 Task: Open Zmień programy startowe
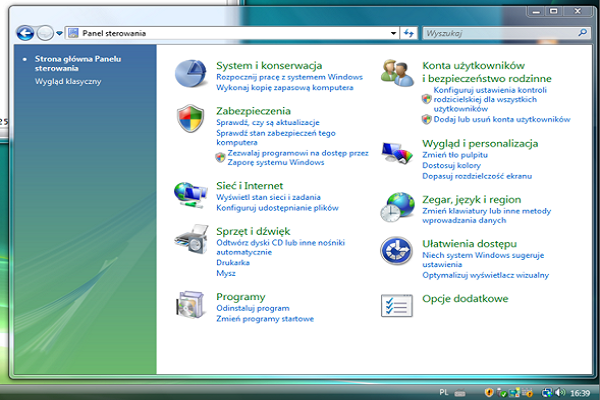[265, 319]
